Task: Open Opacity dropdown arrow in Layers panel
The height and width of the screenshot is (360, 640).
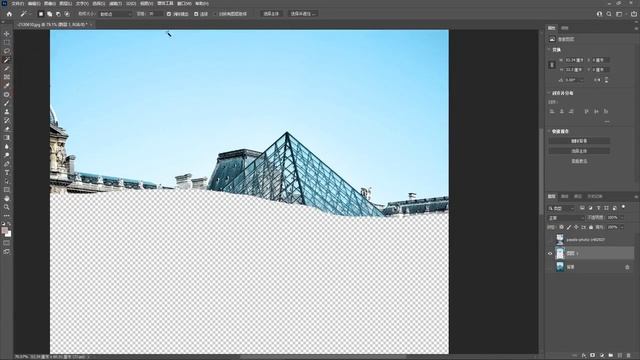Action: coord(622,218)
